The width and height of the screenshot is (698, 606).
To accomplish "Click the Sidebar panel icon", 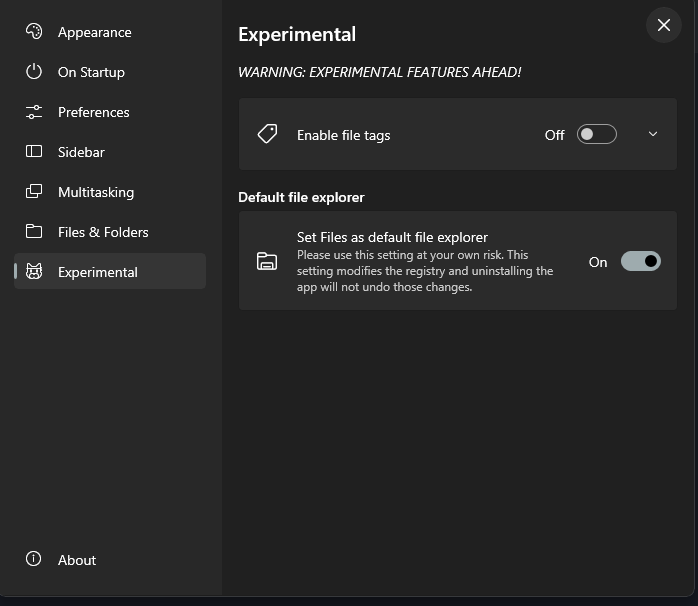I will click(x=34, y=152).
